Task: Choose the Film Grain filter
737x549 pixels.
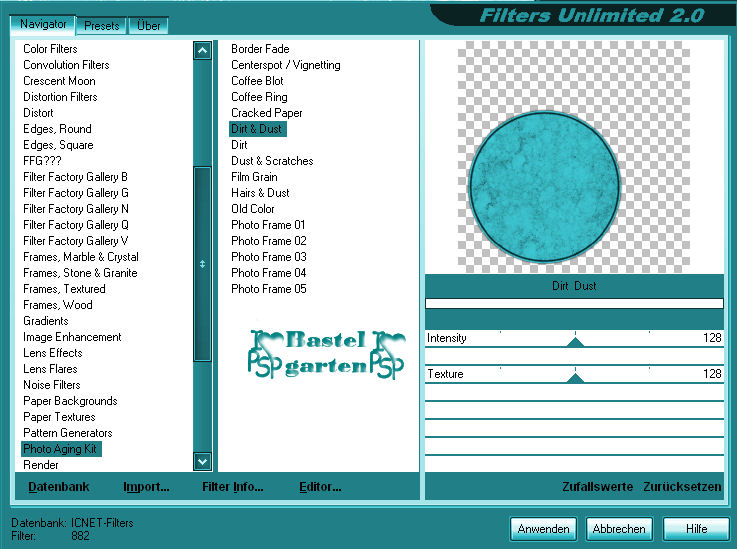Action: 254,177
